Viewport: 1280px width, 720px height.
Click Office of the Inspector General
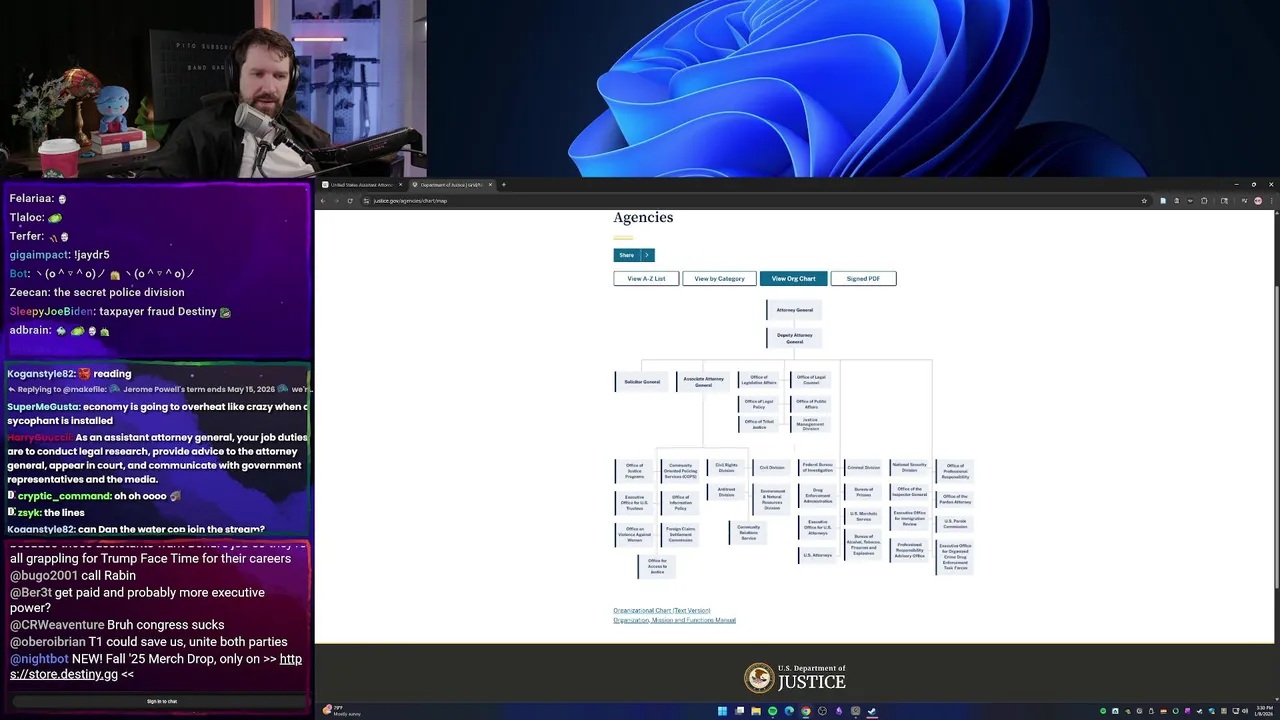coord(909,492)
